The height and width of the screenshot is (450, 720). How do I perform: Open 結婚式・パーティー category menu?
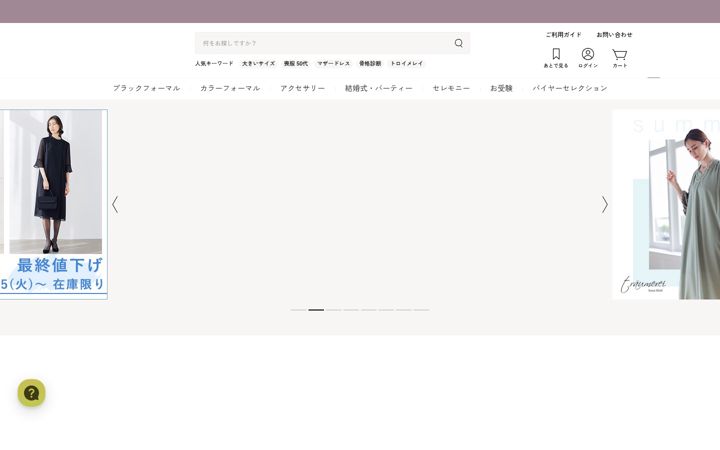click(379, 88)
